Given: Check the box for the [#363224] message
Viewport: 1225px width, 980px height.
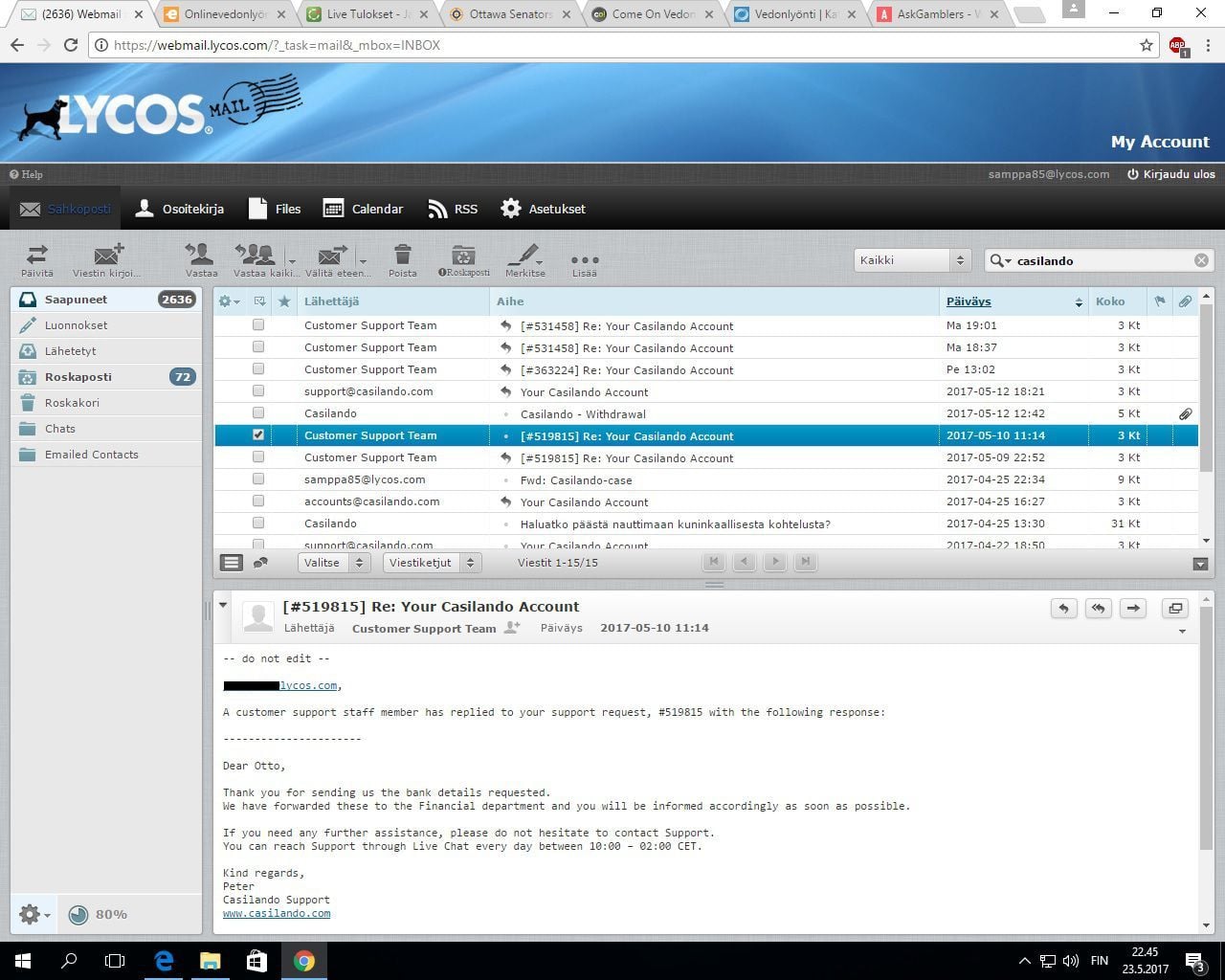Looking at the screenshot, I should (x=258, y=369).
